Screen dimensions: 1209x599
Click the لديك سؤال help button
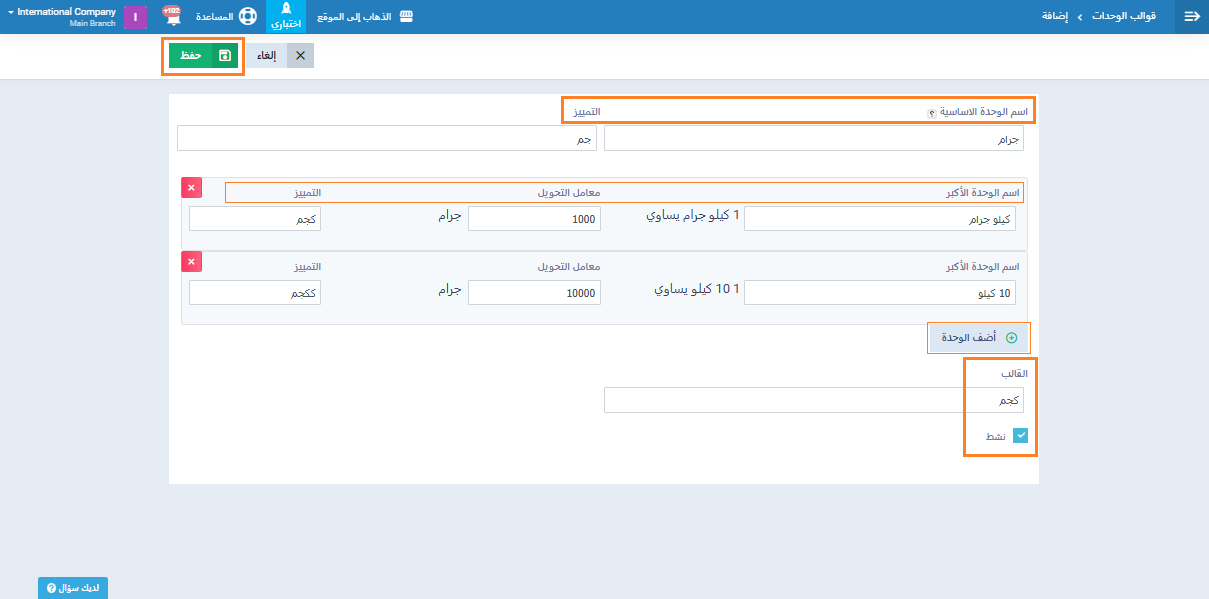tap(73, 588)
